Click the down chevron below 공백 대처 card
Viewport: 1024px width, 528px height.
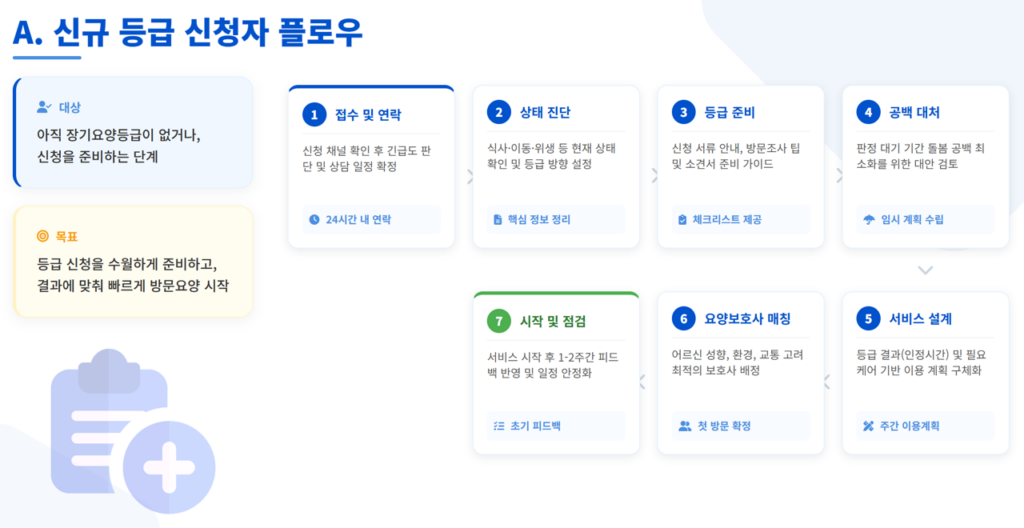coord(925,269)
